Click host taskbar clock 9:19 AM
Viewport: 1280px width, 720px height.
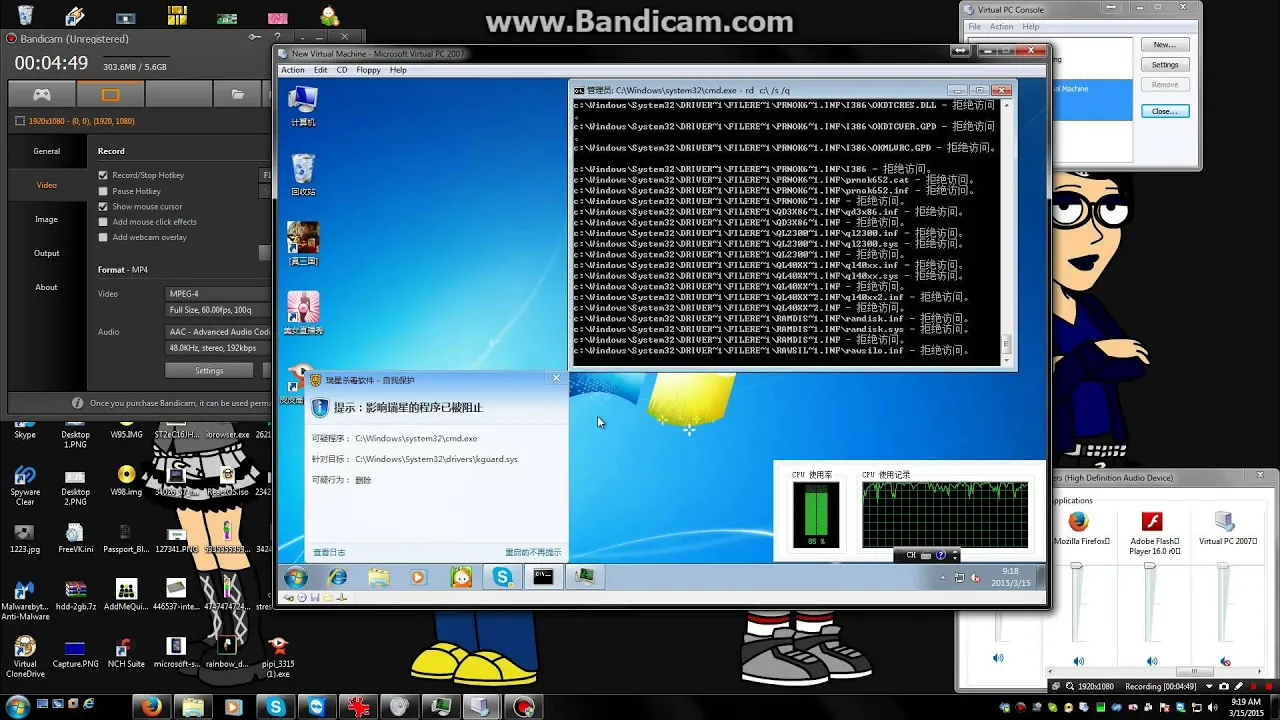pyautogui.click(x=1245, y=707)
